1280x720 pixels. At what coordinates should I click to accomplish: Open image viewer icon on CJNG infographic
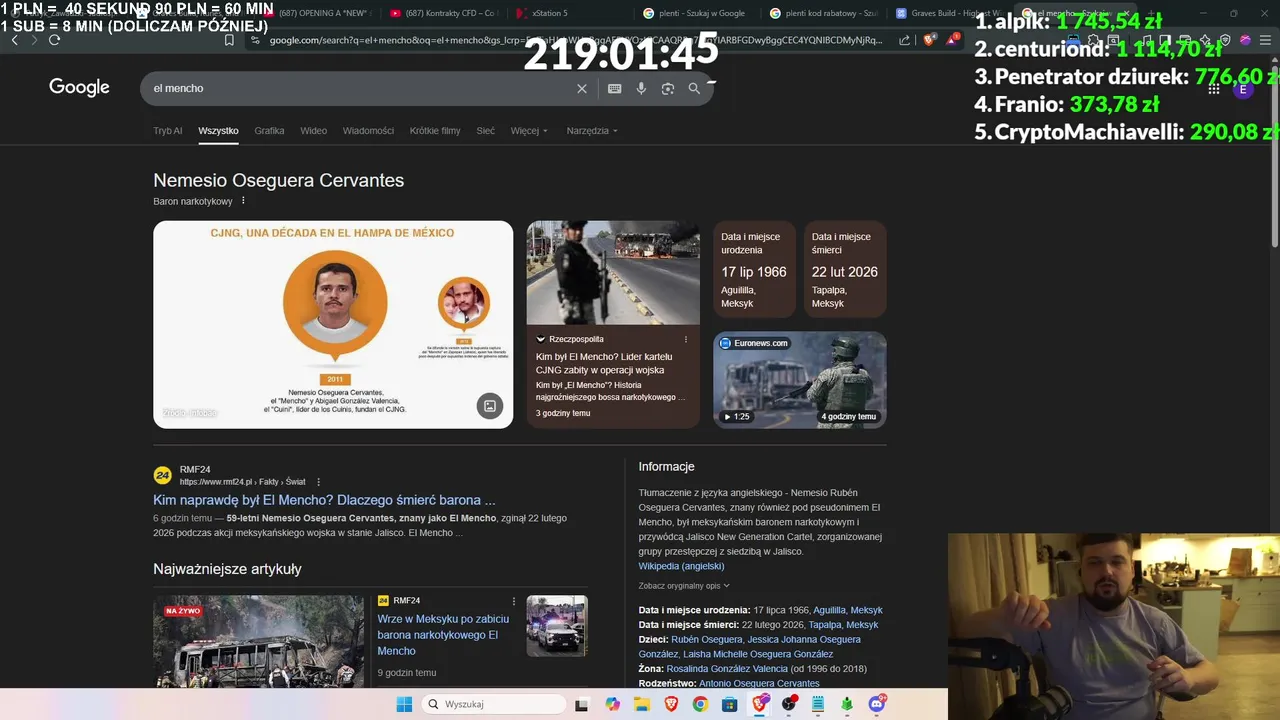(x=489, y=405)
